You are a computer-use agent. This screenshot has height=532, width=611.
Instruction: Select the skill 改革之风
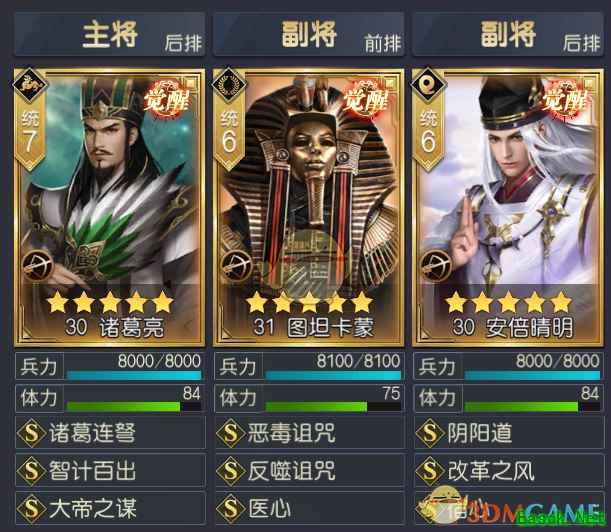(509, 470)
